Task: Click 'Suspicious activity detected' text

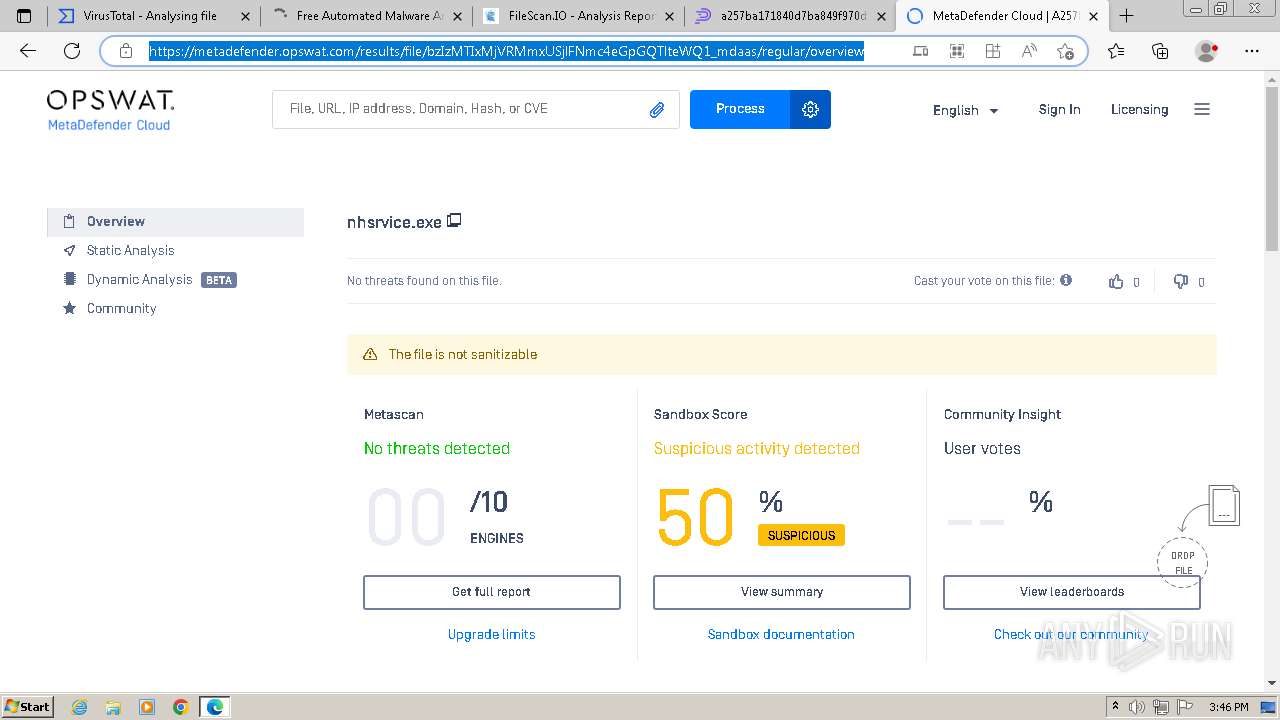Action: 757,449
